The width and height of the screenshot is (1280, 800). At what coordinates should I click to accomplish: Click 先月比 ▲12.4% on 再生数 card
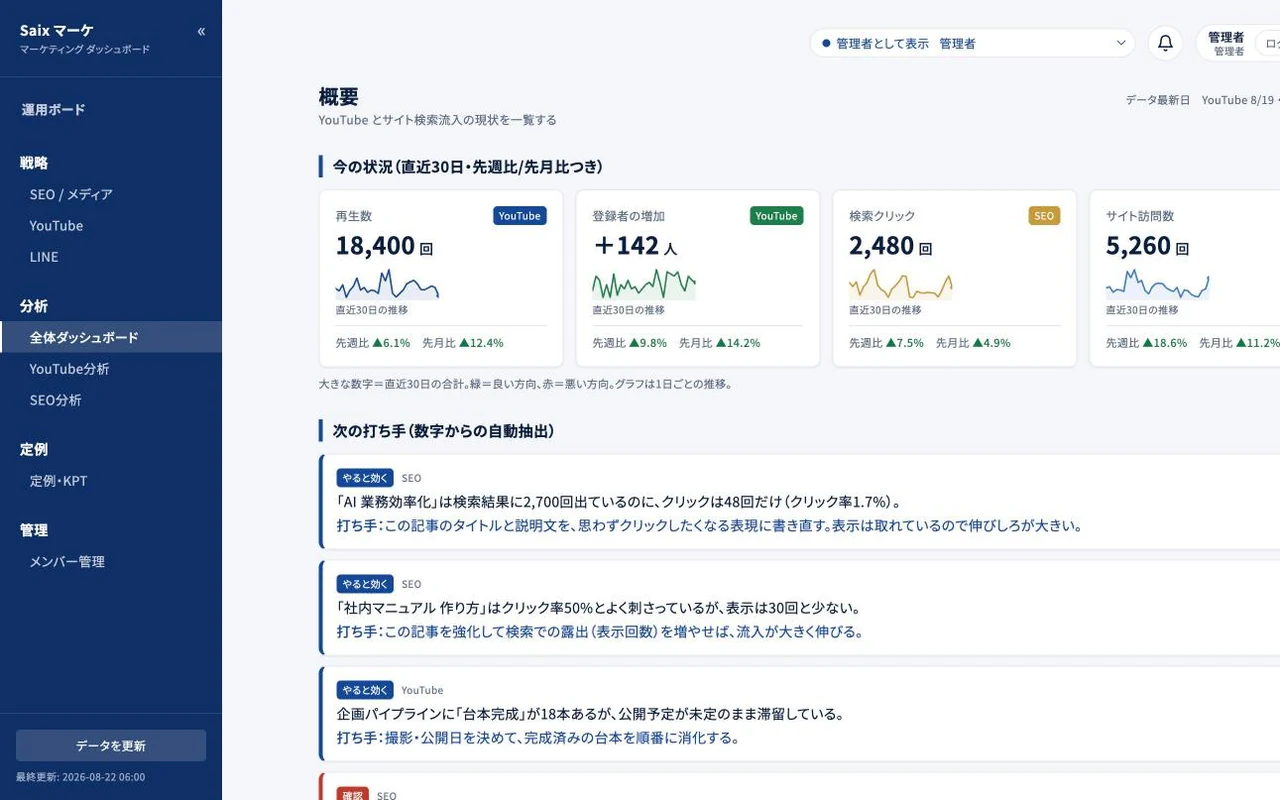pos(463,343)
